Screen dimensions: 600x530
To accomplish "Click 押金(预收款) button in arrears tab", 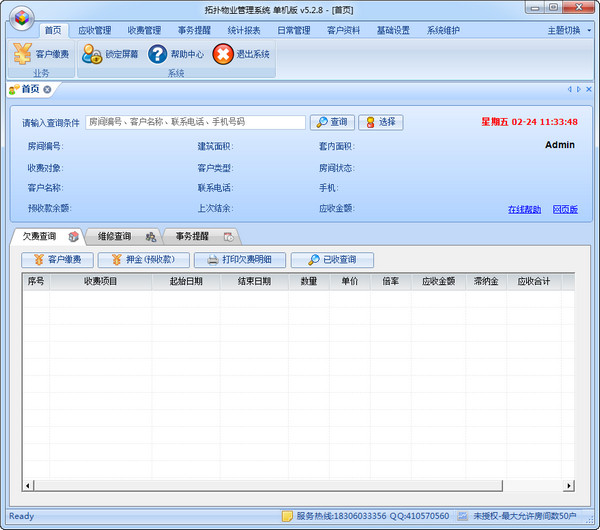I will (x=143, y=260).
